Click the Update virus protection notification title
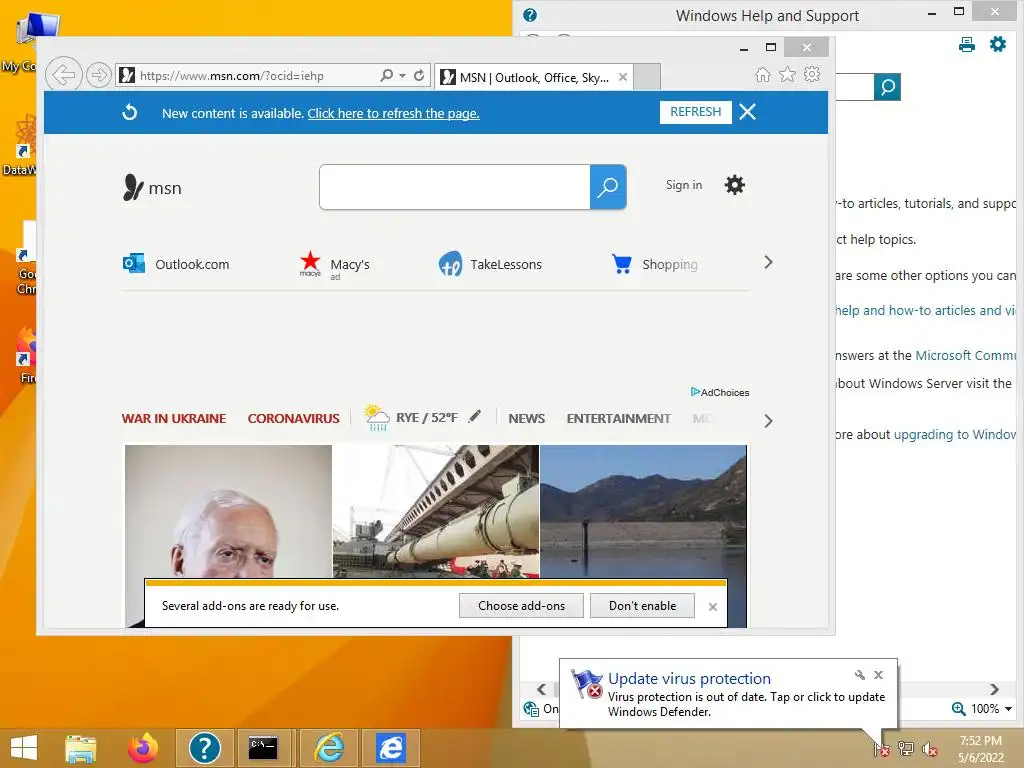The width and height of the screenshot is (1024, 768). [689, 679]
